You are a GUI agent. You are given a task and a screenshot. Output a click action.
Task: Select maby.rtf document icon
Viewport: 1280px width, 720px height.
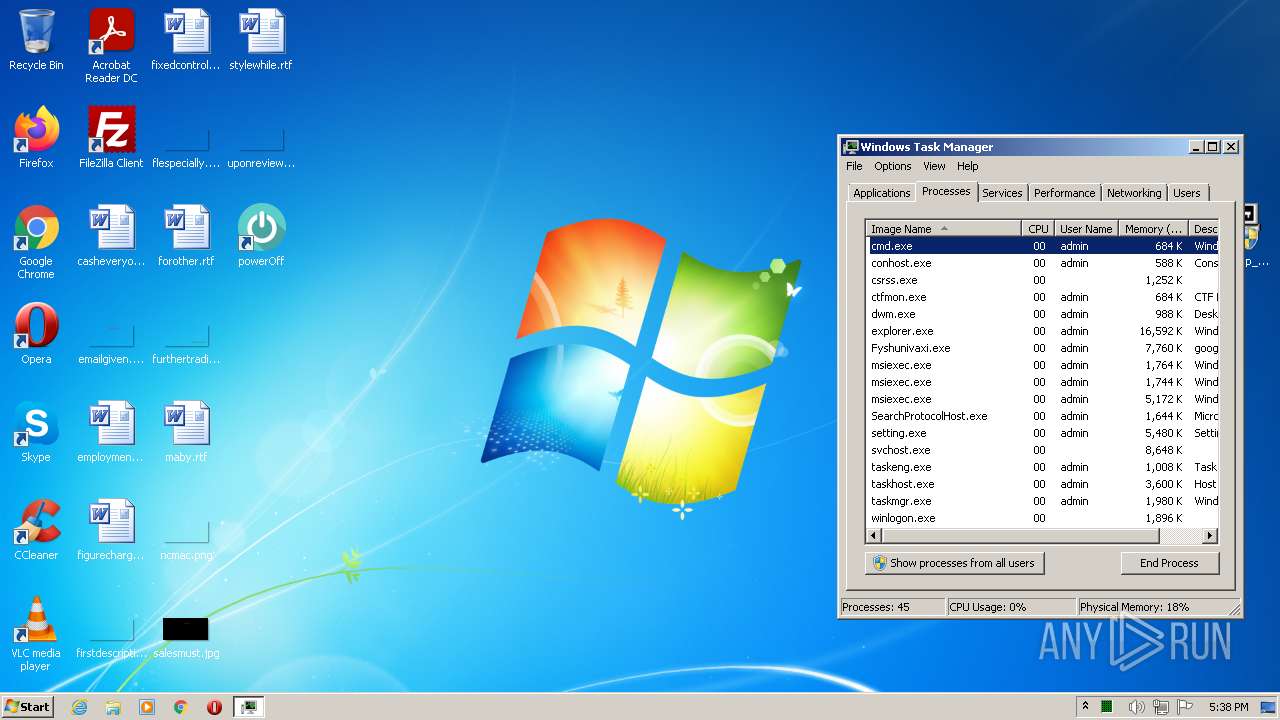186,432
